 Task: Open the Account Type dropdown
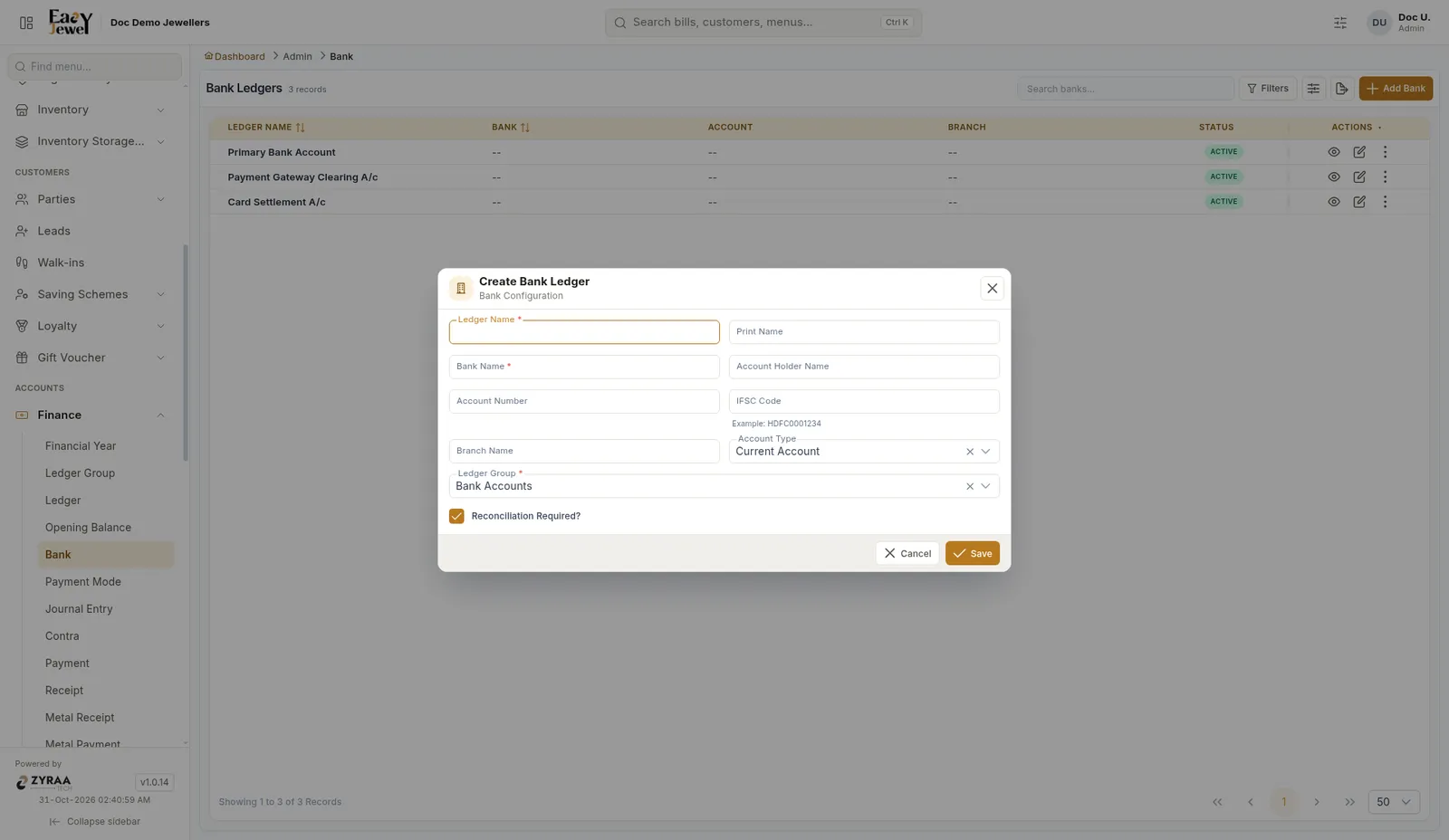(x=986, y=452)
